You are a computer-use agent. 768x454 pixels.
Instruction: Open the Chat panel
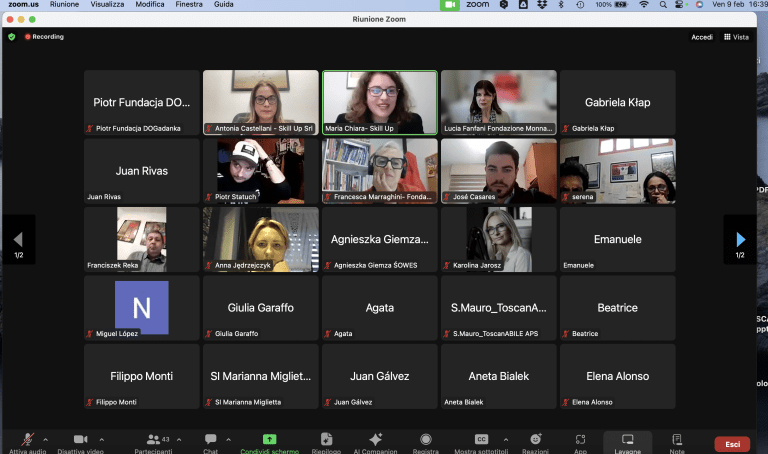(x=211, y=443)
